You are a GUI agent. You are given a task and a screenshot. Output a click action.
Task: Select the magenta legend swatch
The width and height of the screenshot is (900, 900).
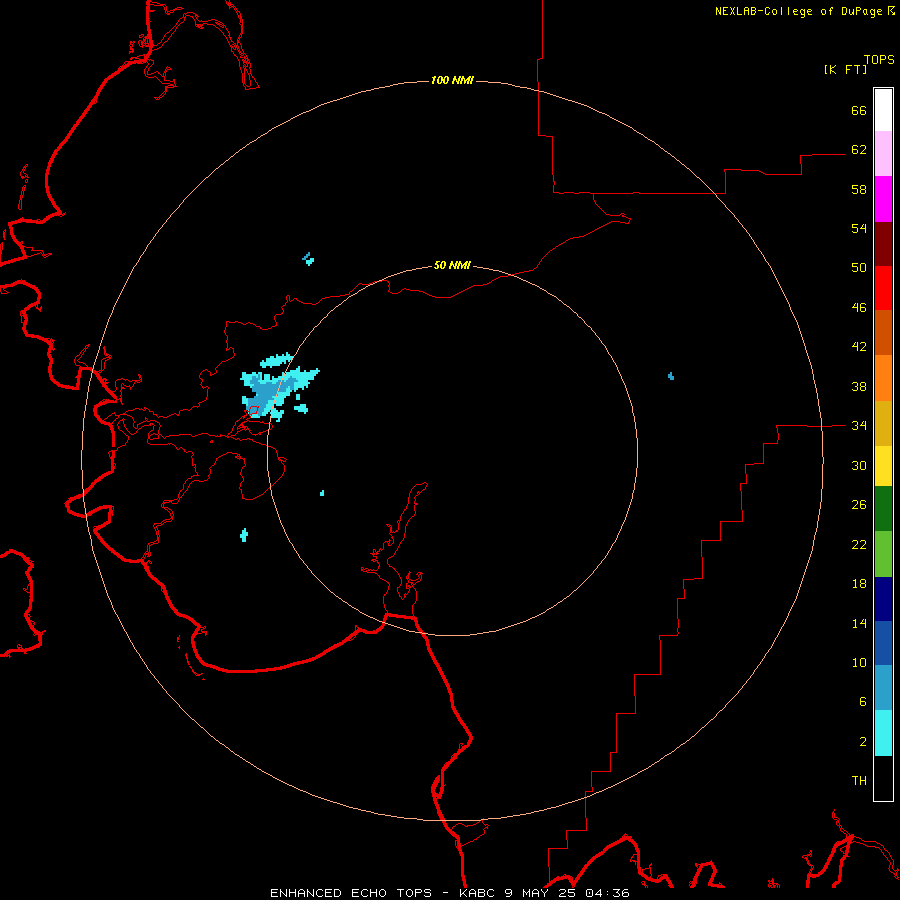click(883, 199)
